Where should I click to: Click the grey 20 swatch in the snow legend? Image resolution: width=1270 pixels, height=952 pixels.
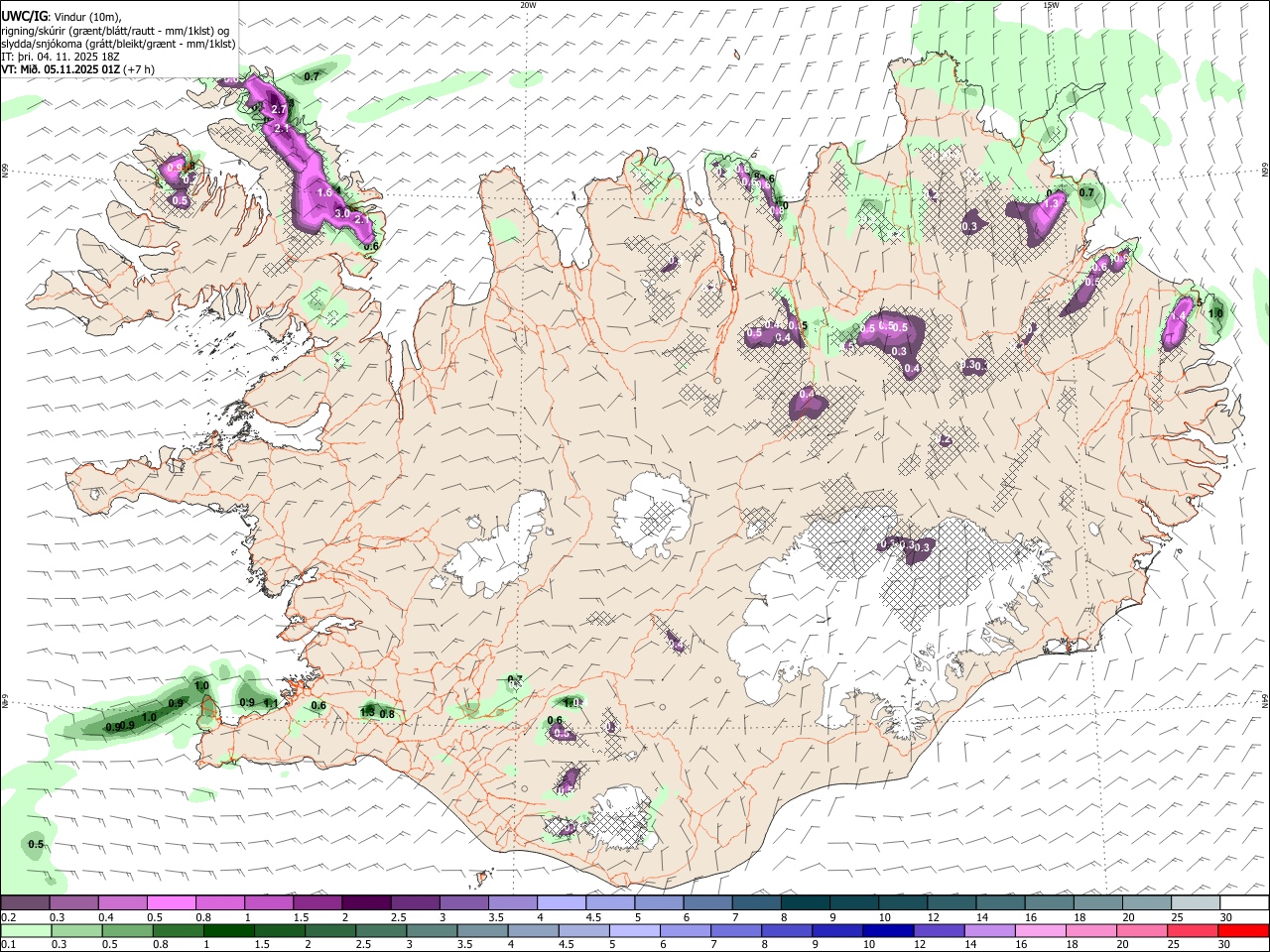[1147, 902]
